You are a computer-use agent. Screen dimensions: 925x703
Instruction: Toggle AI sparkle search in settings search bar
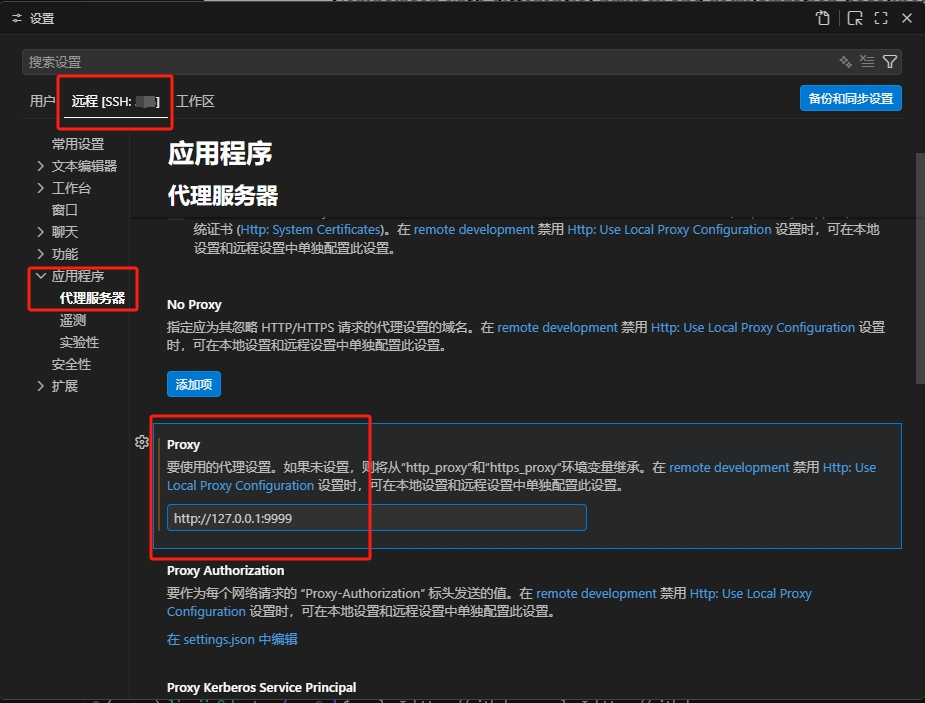point(845,61)
